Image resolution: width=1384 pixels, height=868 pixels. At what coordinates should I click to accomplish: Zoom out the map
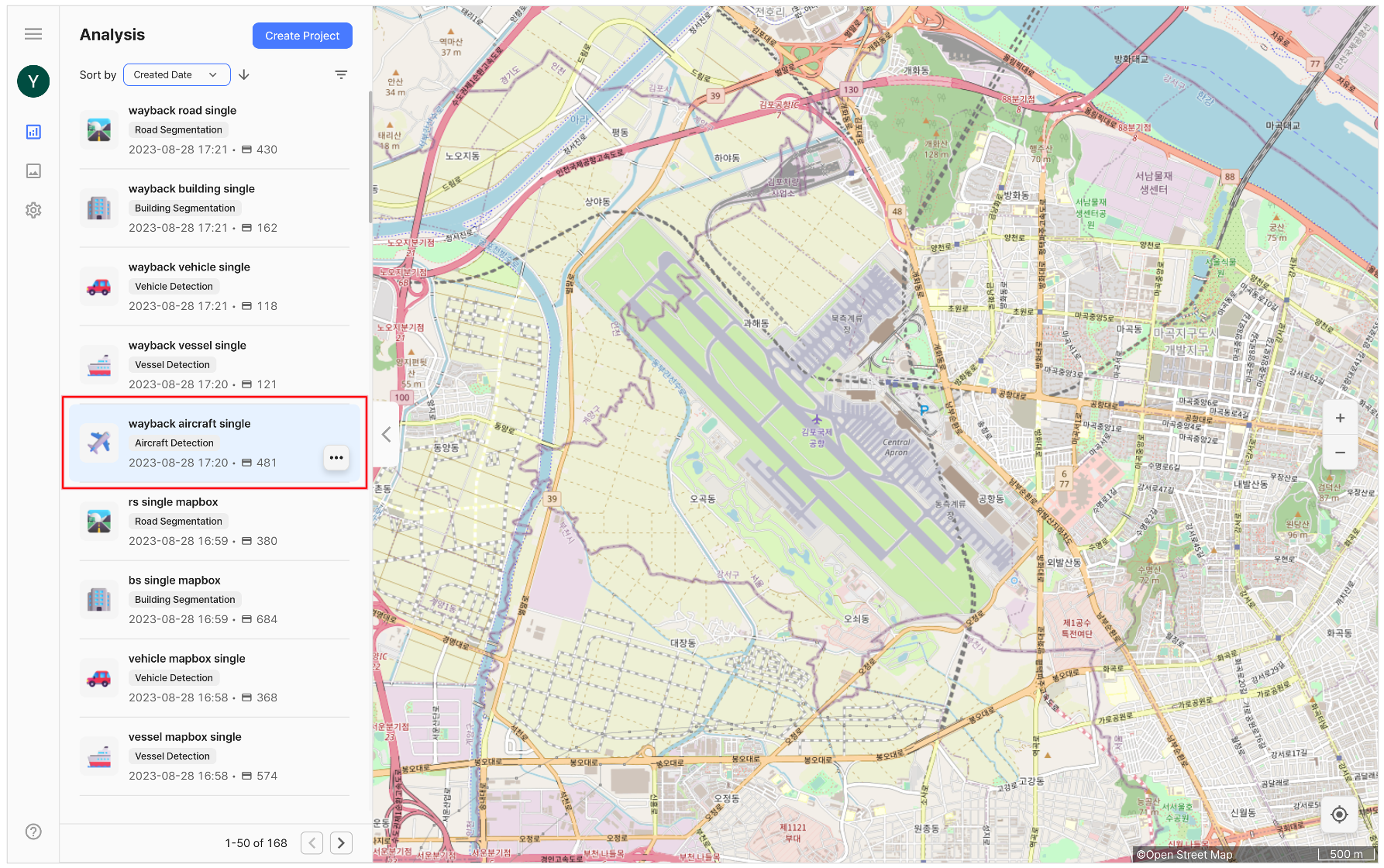tap(1340, 453)
